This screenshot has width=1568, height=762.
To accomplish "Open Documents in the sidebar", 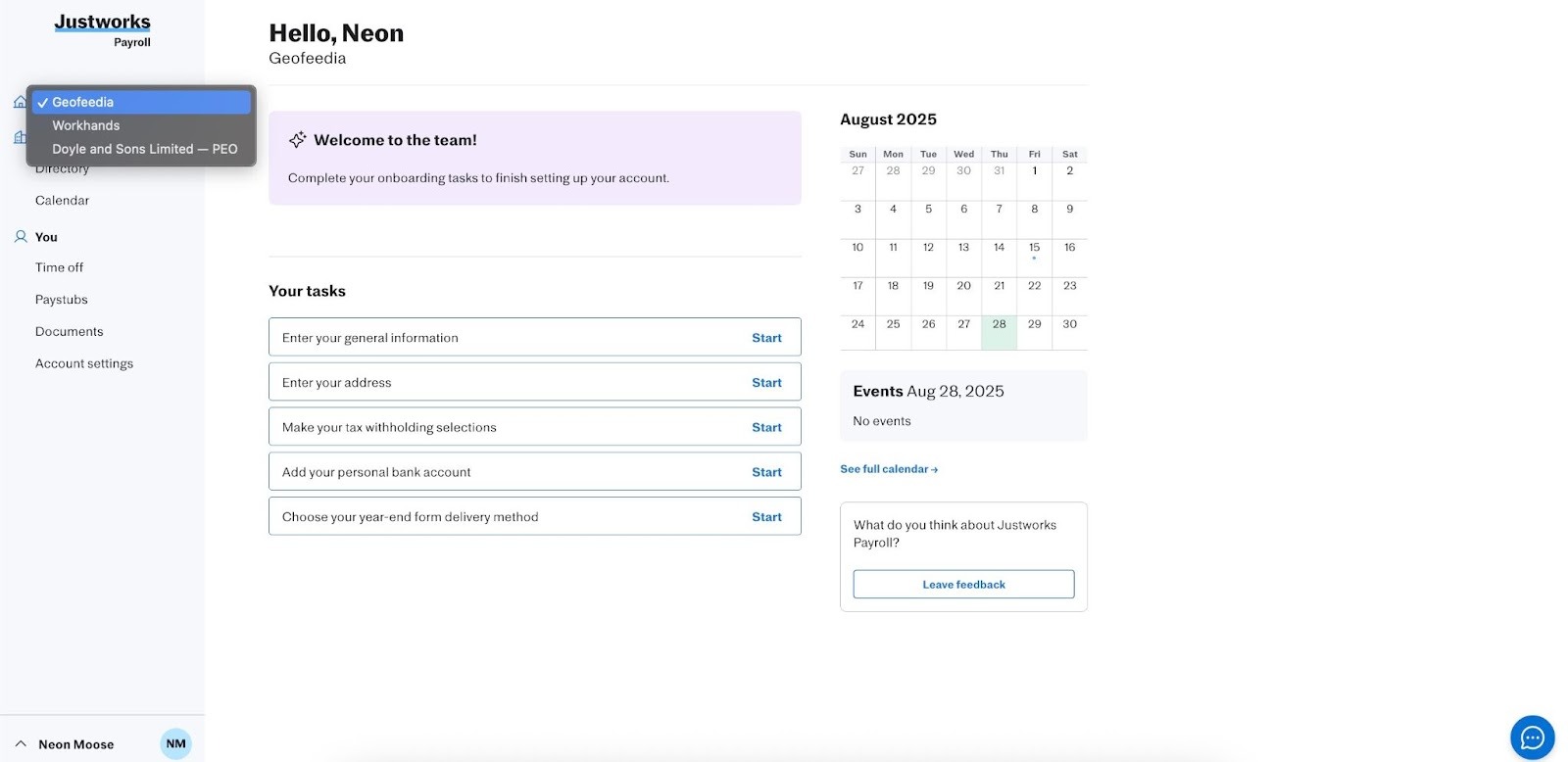I will pyautogui.click(x=69, y=332).
